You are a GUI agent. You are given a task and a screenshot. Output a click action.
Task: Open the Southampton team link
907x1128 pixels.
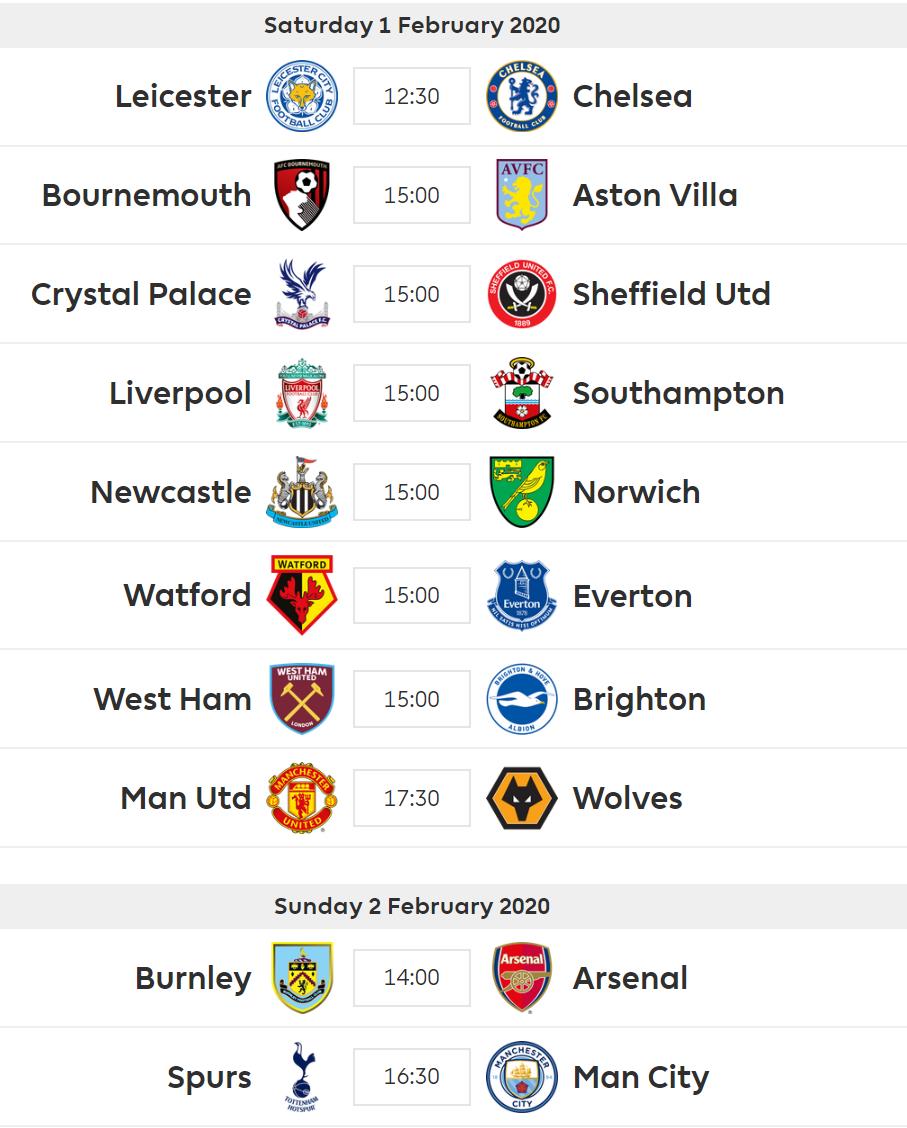(678, 393)
